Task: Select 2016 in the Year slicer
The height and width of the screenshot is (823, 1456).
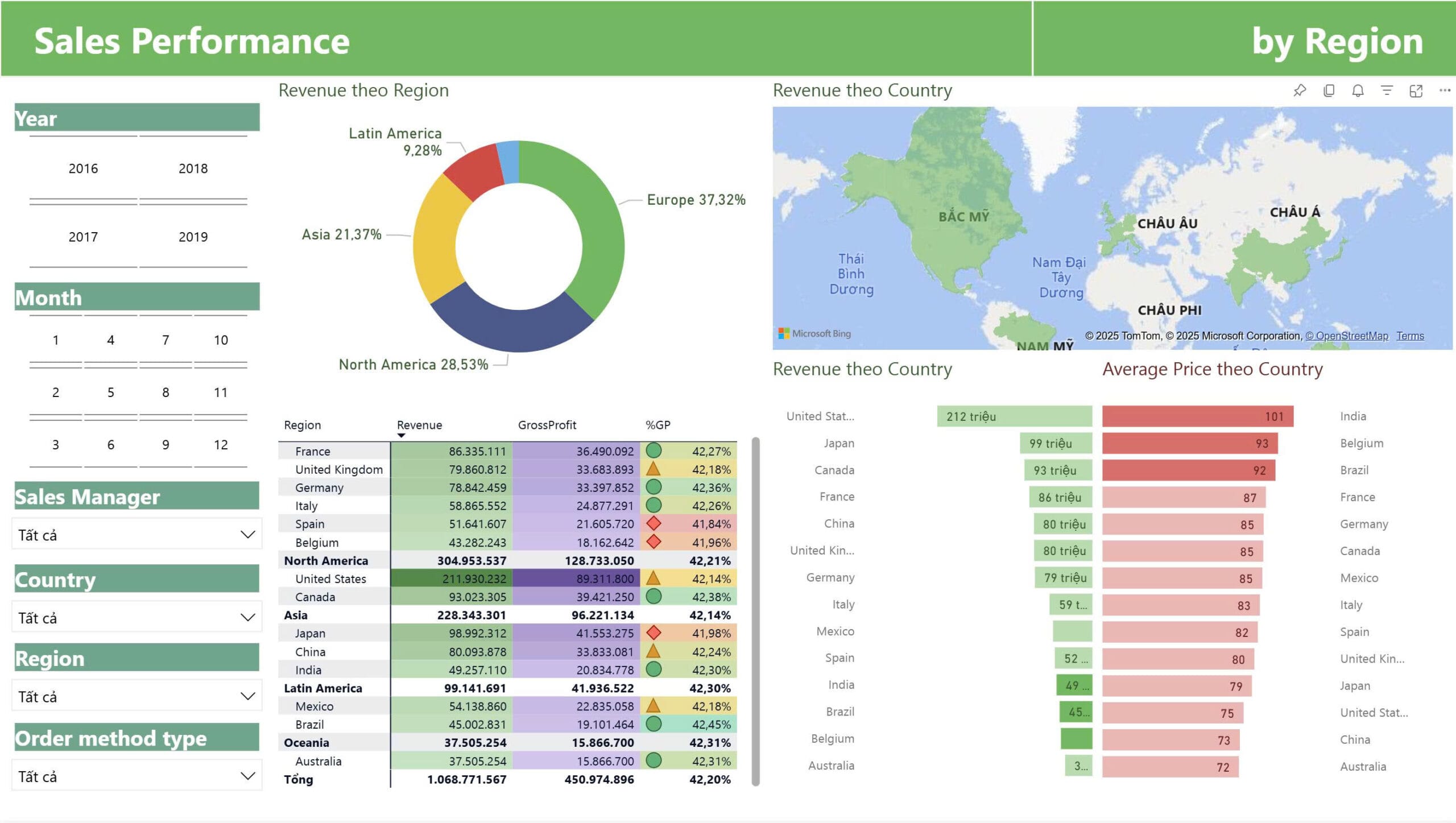Action: click(83, 168)
